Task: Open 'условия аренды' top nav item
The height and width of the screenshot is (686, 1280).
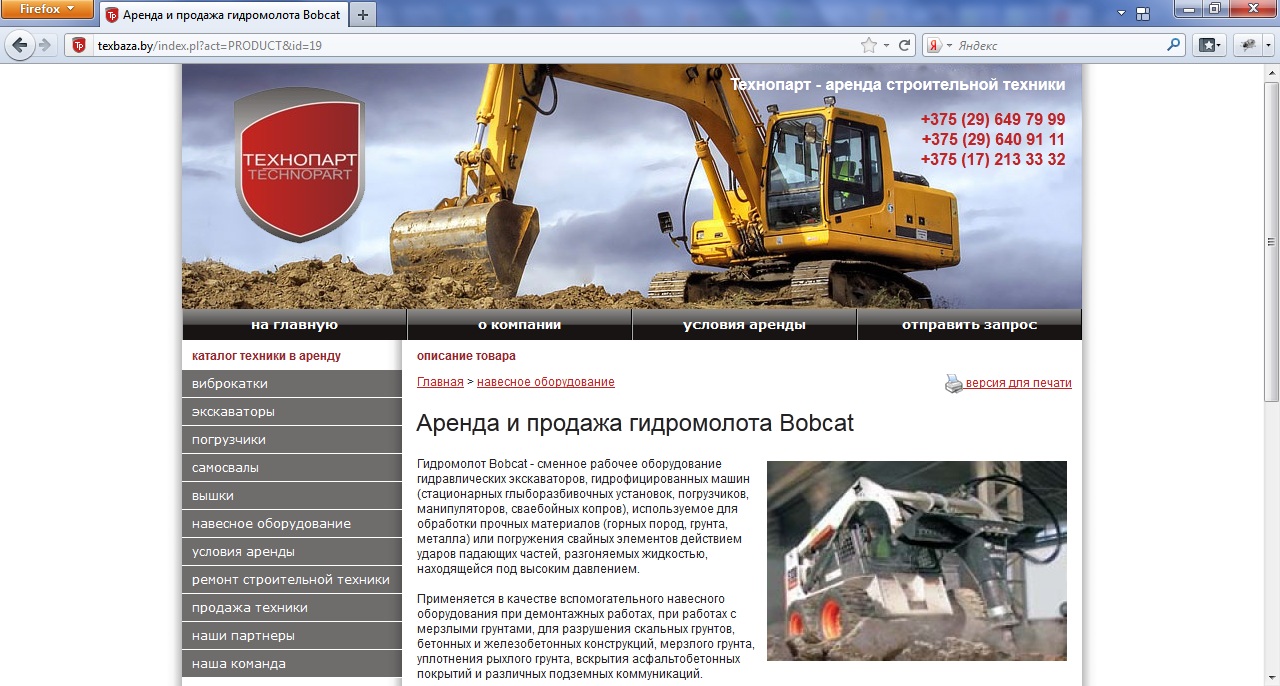Action: pyautogui.click(x=744, y=325)
